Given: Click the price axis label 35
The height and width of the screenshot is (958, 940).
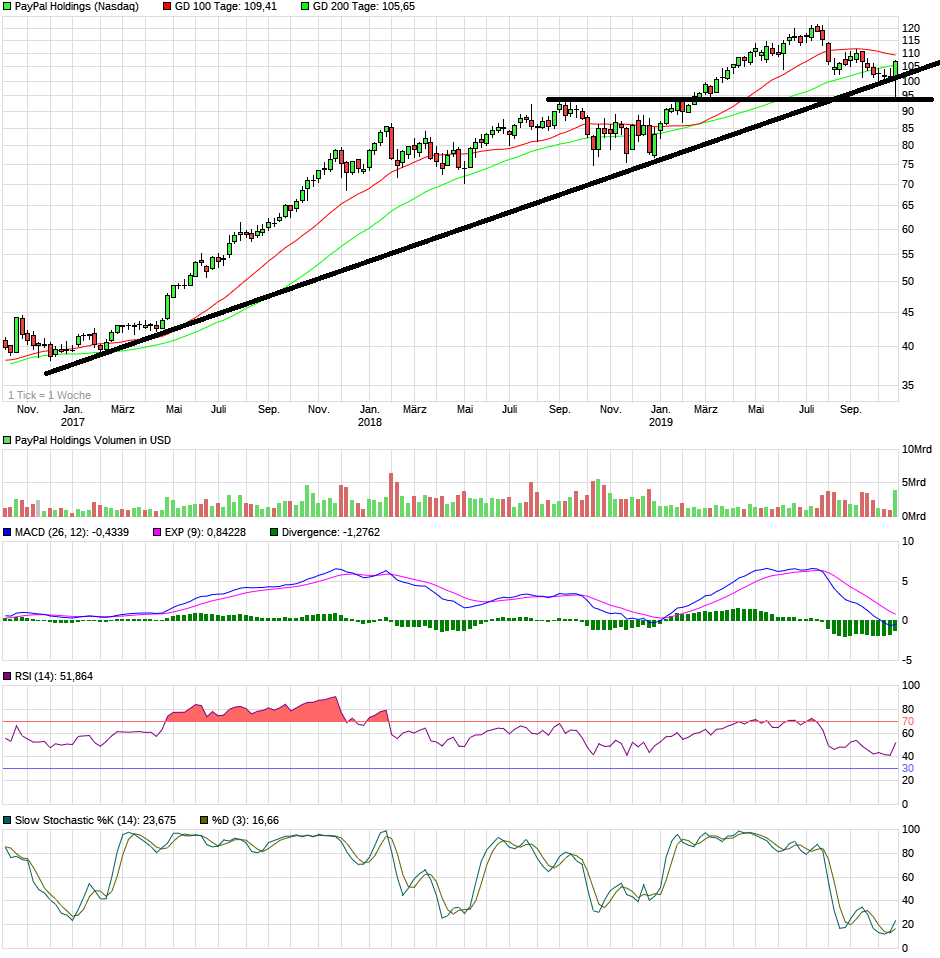Looking at the screenshot, I should coord(908,386).
